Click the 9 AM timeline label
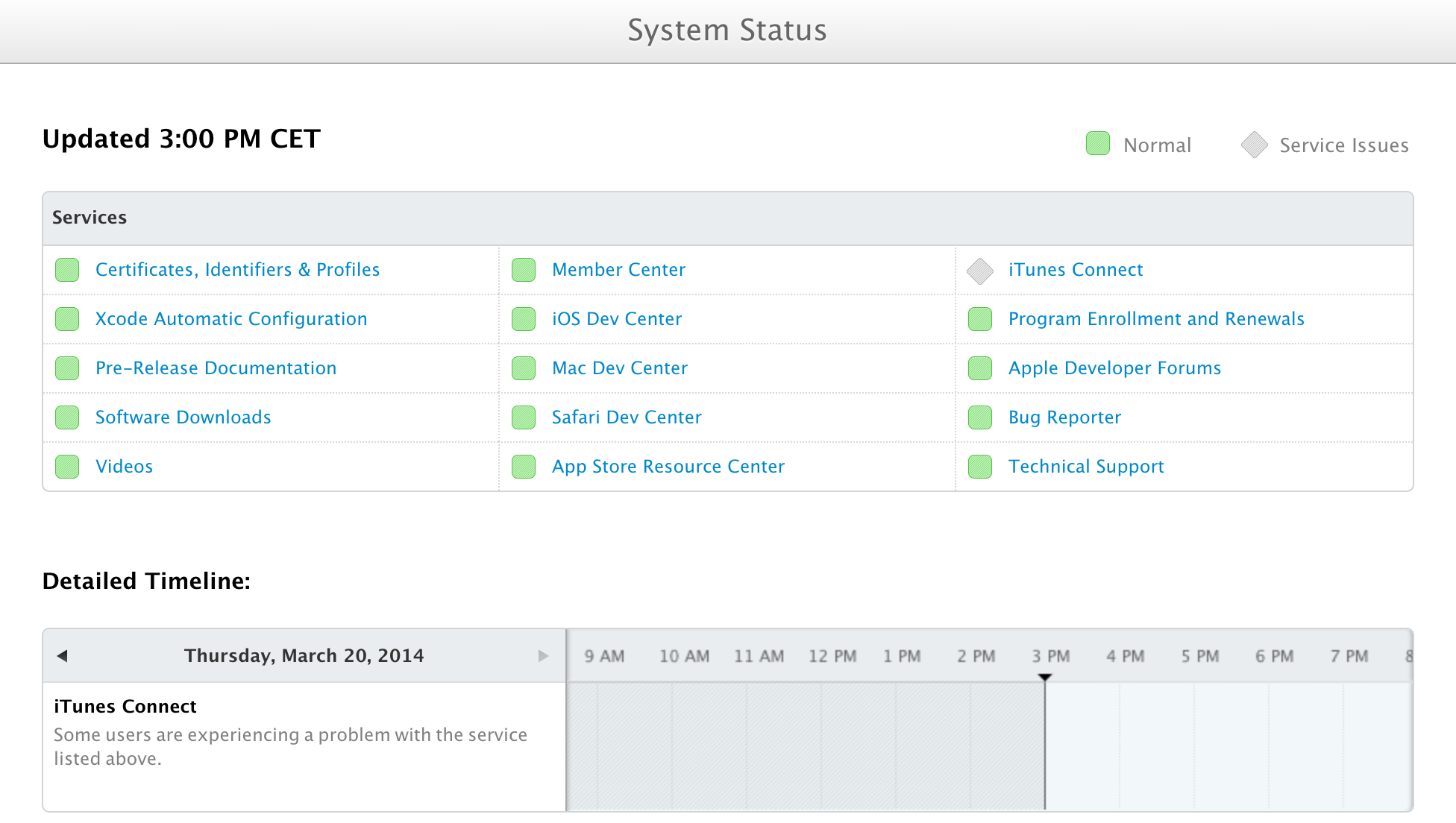The width and height of the screenshot is (1456, 823). [x=604, y=656]
